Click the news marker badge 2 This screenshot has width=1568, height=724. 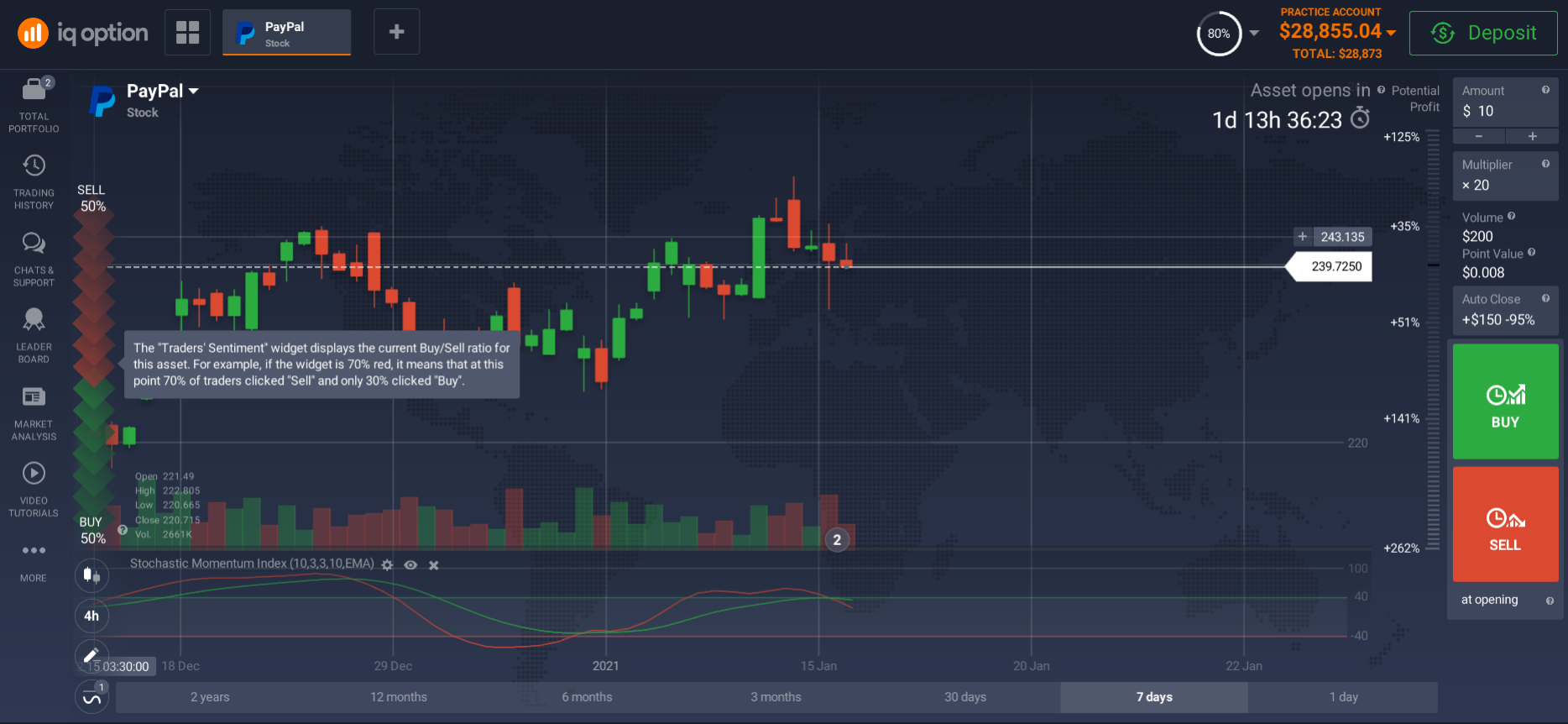(837, 540)
